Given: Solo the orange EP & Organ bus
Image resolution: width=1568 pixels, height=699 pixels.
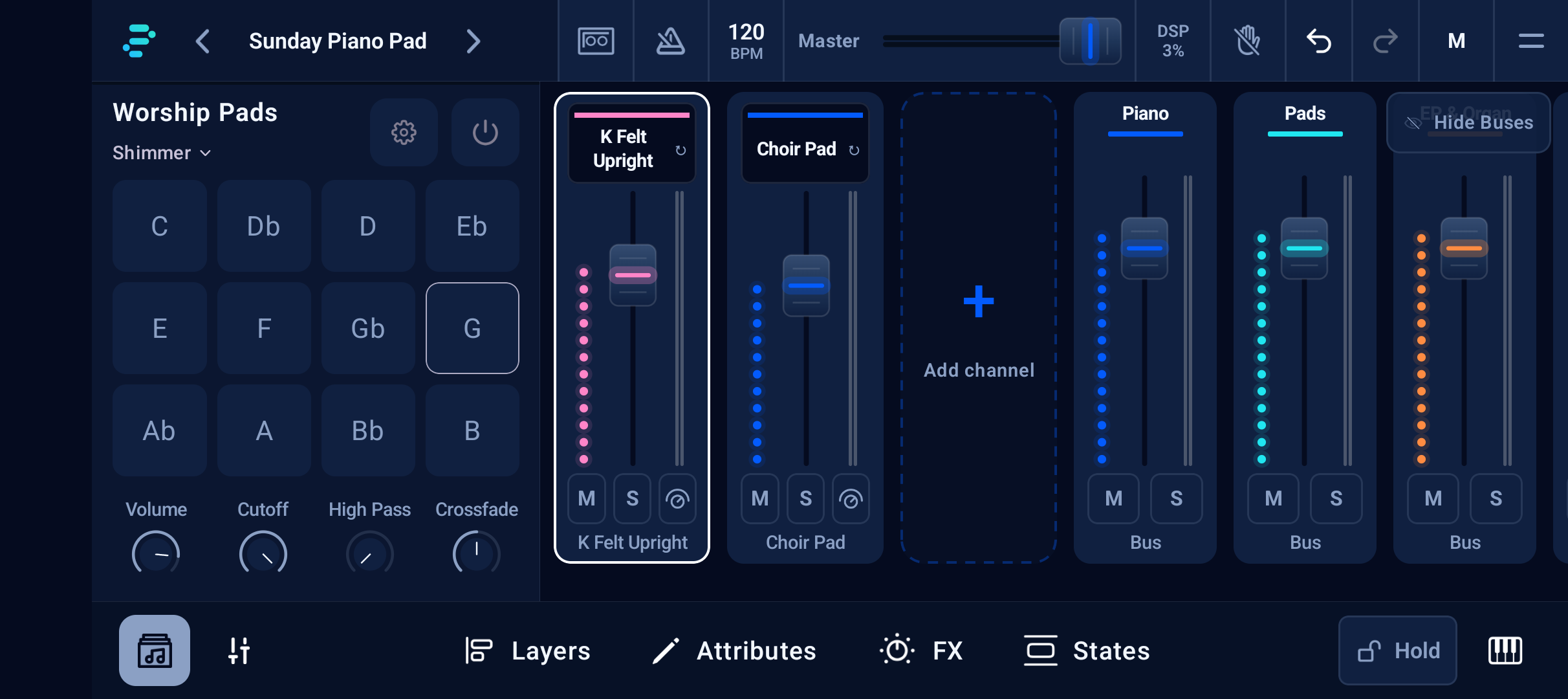Looking at the screenshot, I should pyautogui.click(x=1496, y=498).
